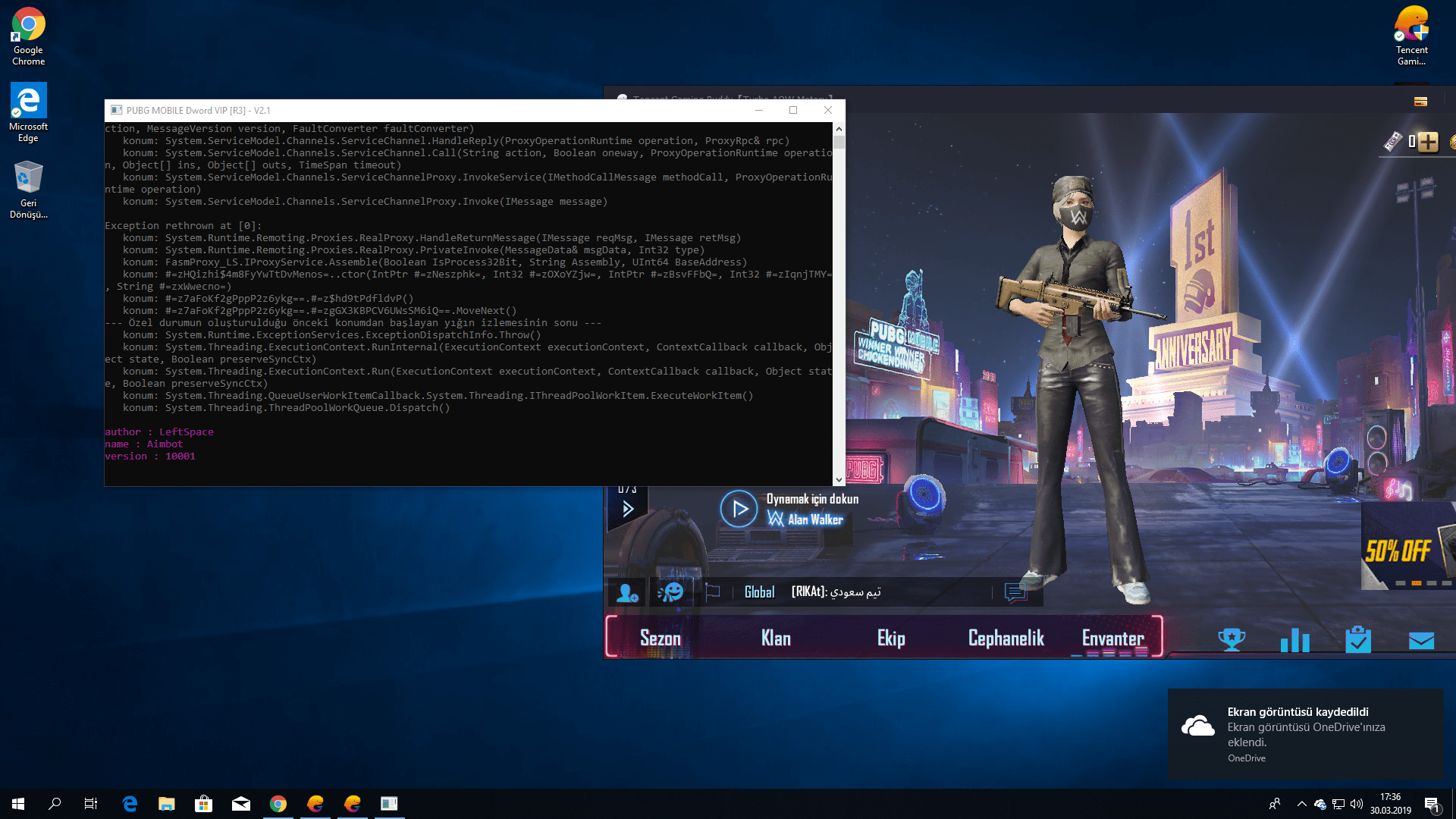Viewport: 1456px width, 819px height.
Task: Click the console scrollbar up arrow
Action: click(x=839, y=128)
